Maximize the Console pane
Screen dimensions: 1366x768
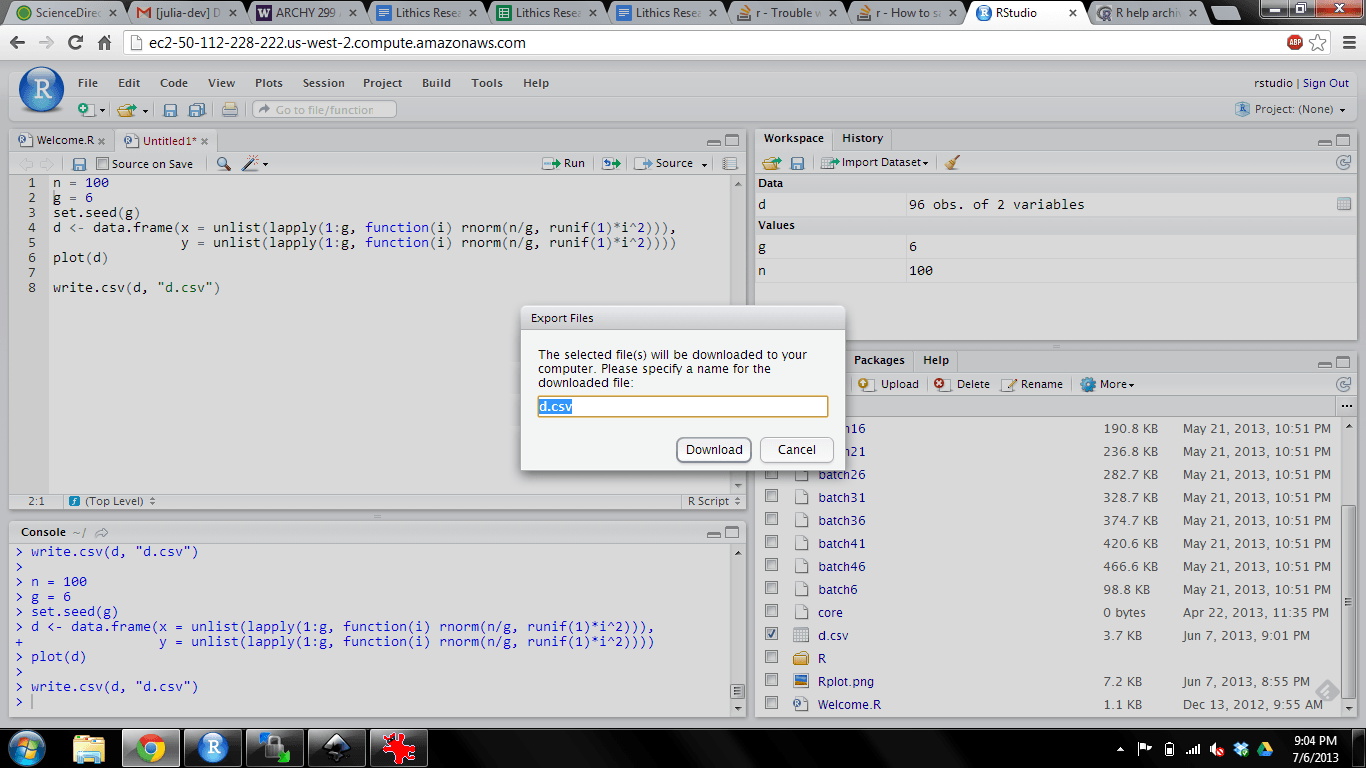pyautogui.click(x=732, y=532)
